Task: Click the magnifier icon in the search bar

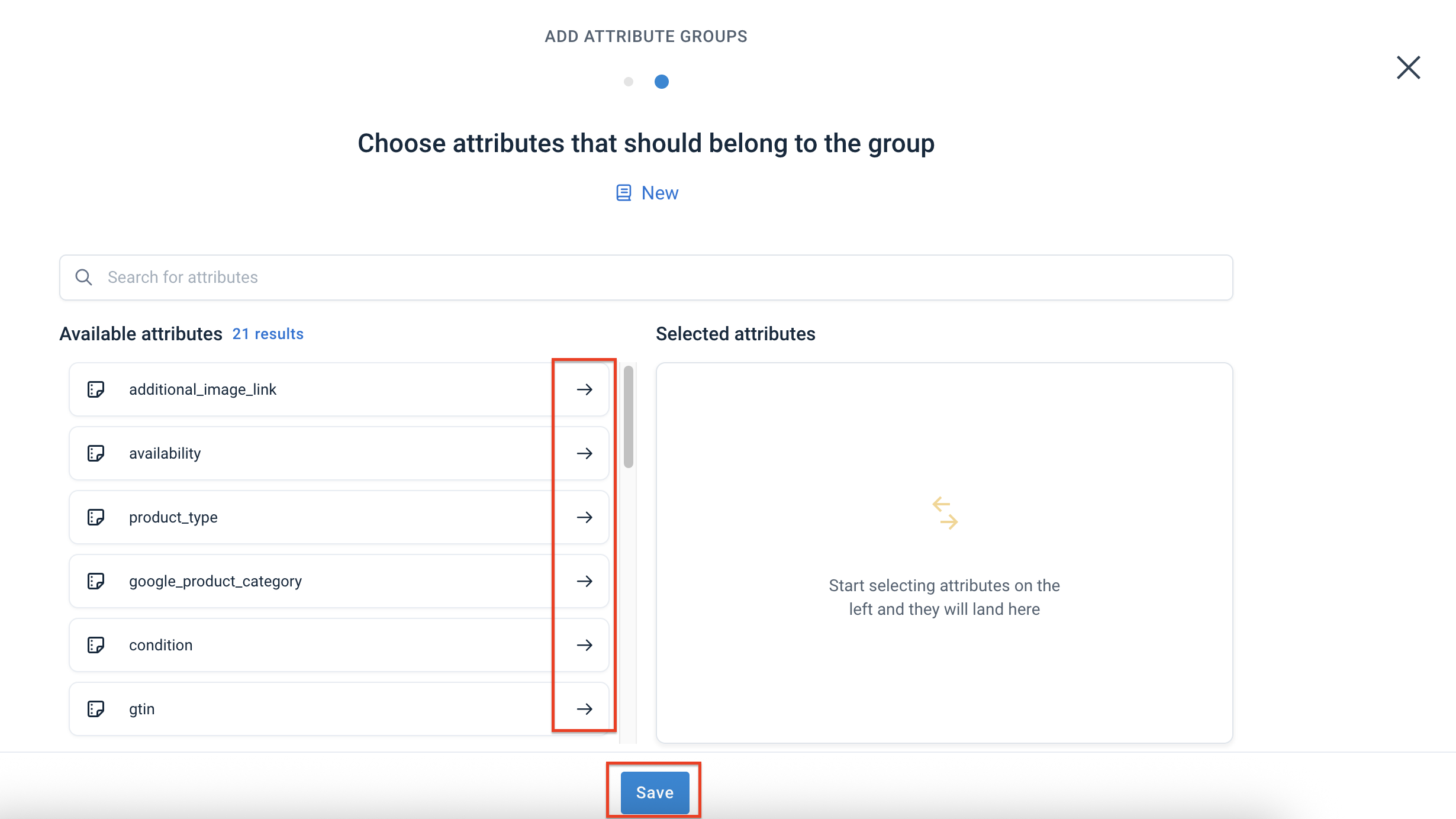Action: coord(83,277)
